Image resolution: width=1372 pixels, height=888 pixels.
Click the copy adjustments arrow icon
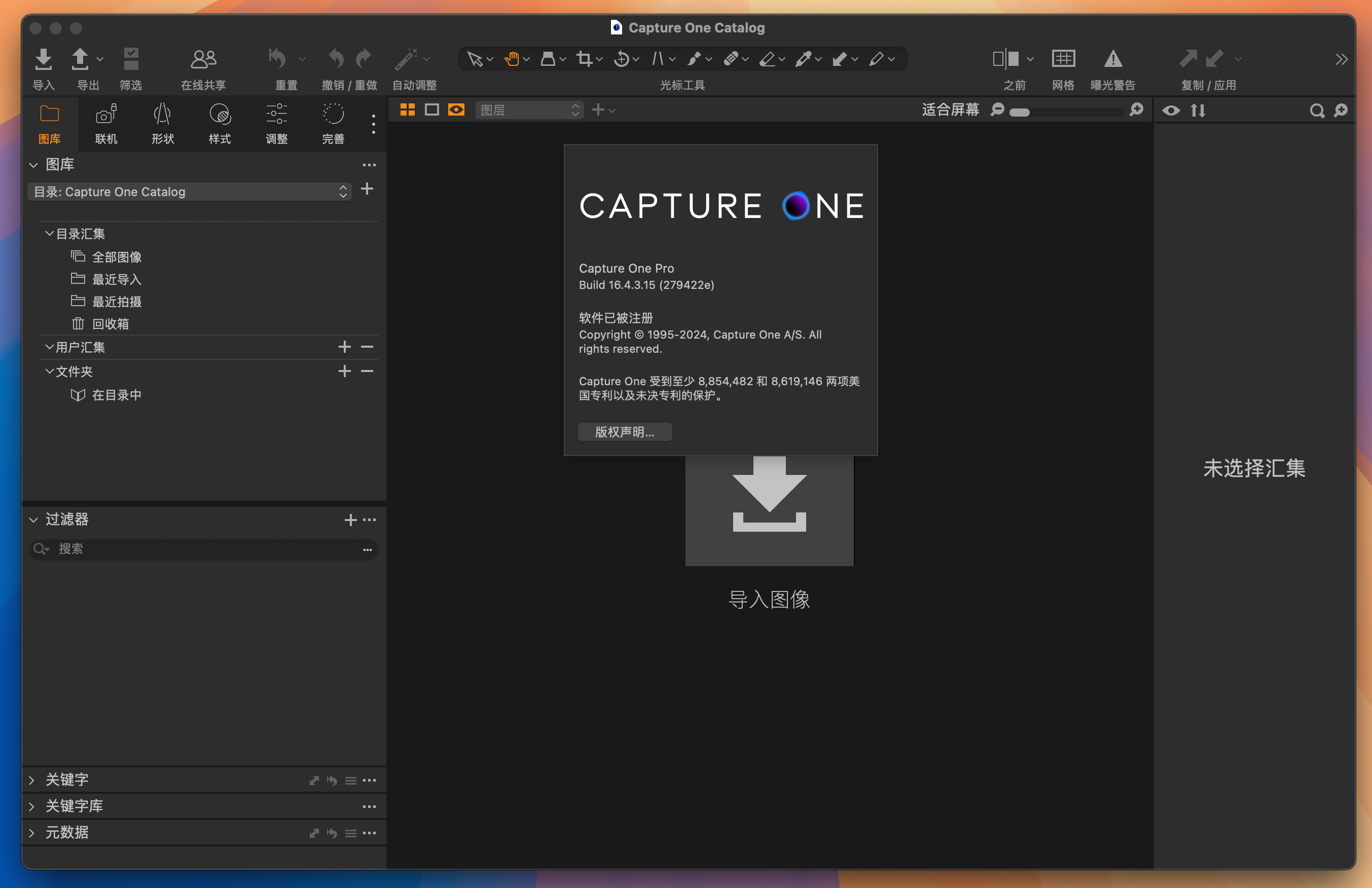(x=1187, y=59)
